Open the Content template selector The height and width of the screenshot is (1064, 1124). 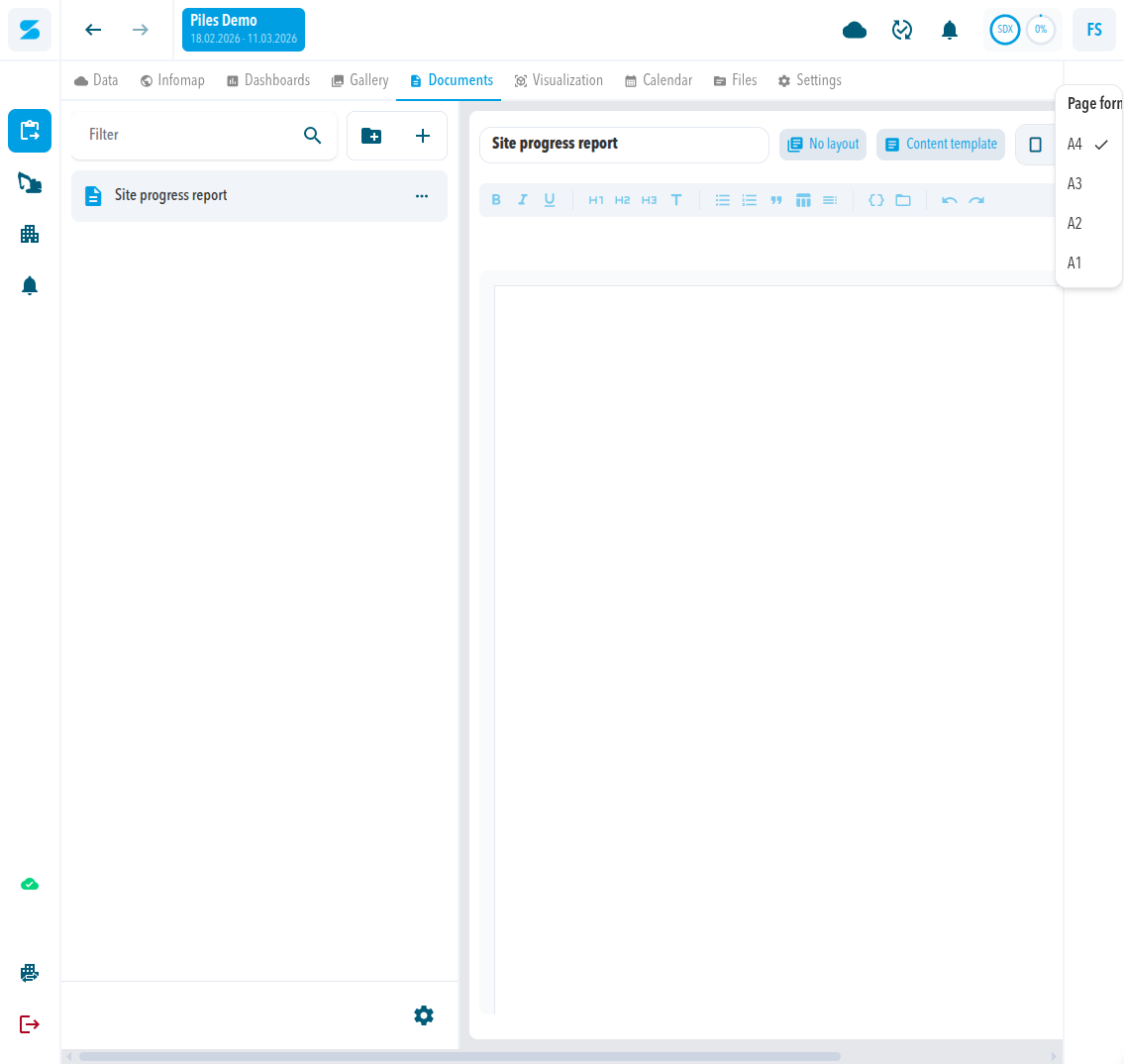coord(941,144)
